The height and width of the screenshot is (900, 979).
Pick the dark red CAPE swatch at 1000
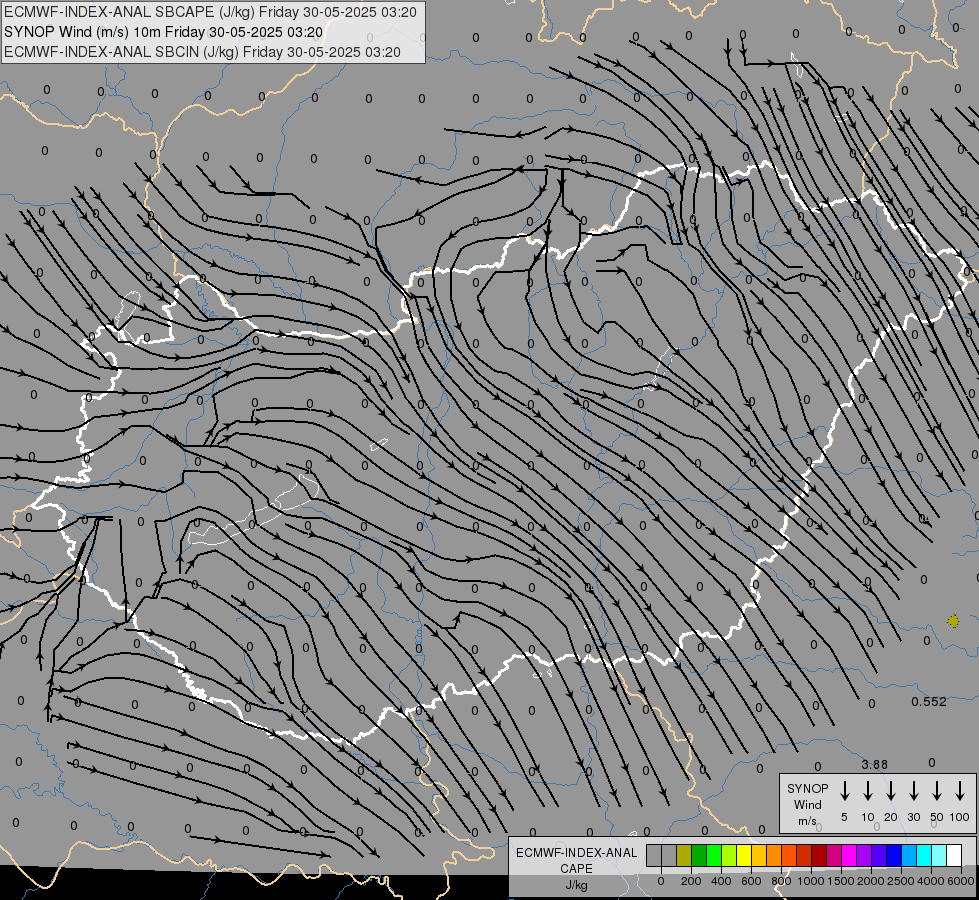point(819,855)
